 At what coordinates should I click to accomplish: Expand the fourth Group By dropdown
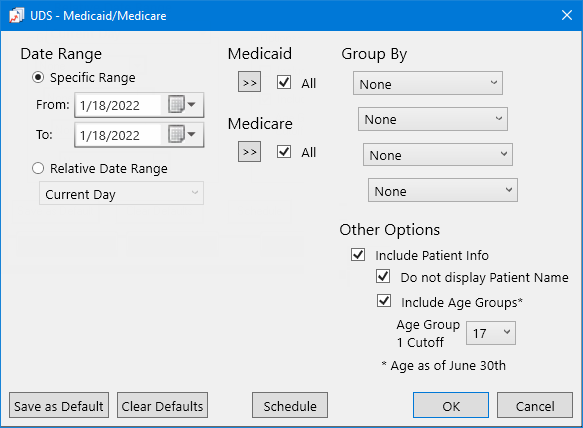442,190
